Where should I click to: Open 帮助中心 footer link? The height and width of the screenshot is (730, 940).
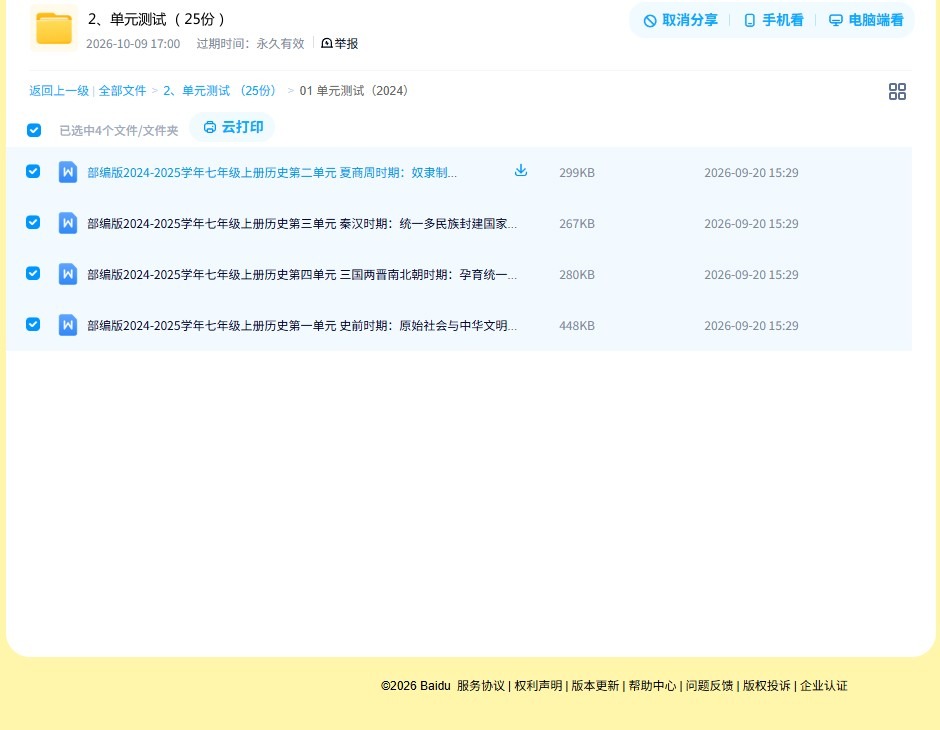click(x=652, y=686)
